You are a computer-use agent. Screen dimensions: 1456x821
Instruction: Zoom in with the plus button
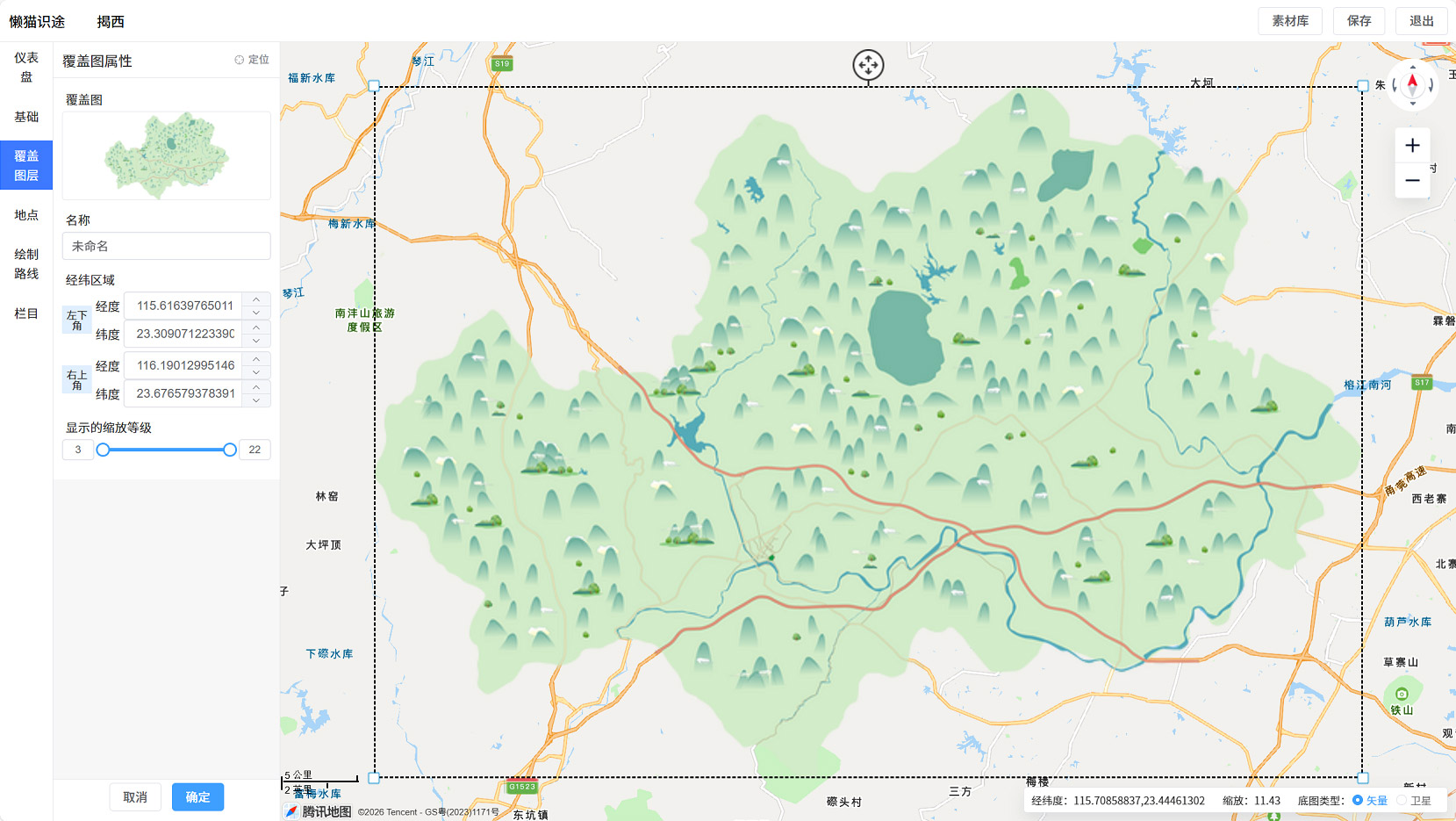1412,145
